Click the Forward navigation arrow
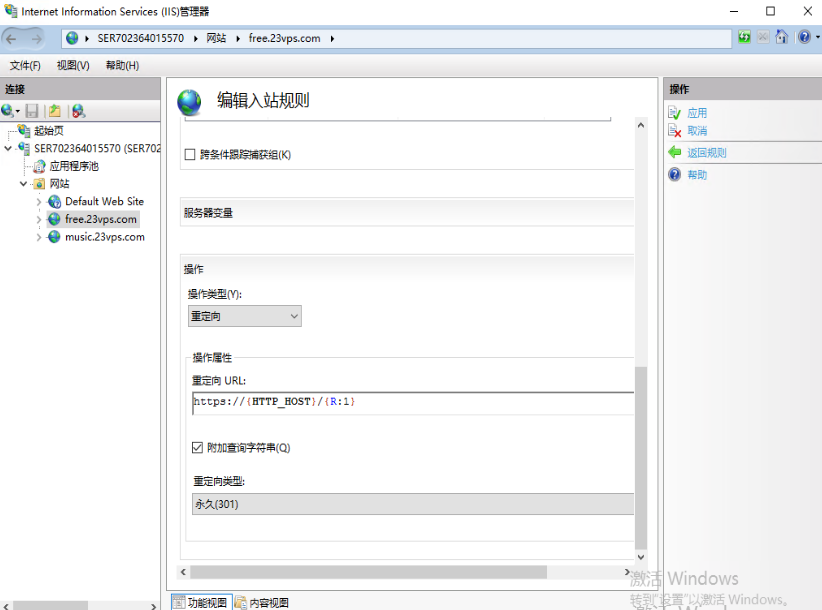This screenshot has height=610, width=822. [36, 38]
